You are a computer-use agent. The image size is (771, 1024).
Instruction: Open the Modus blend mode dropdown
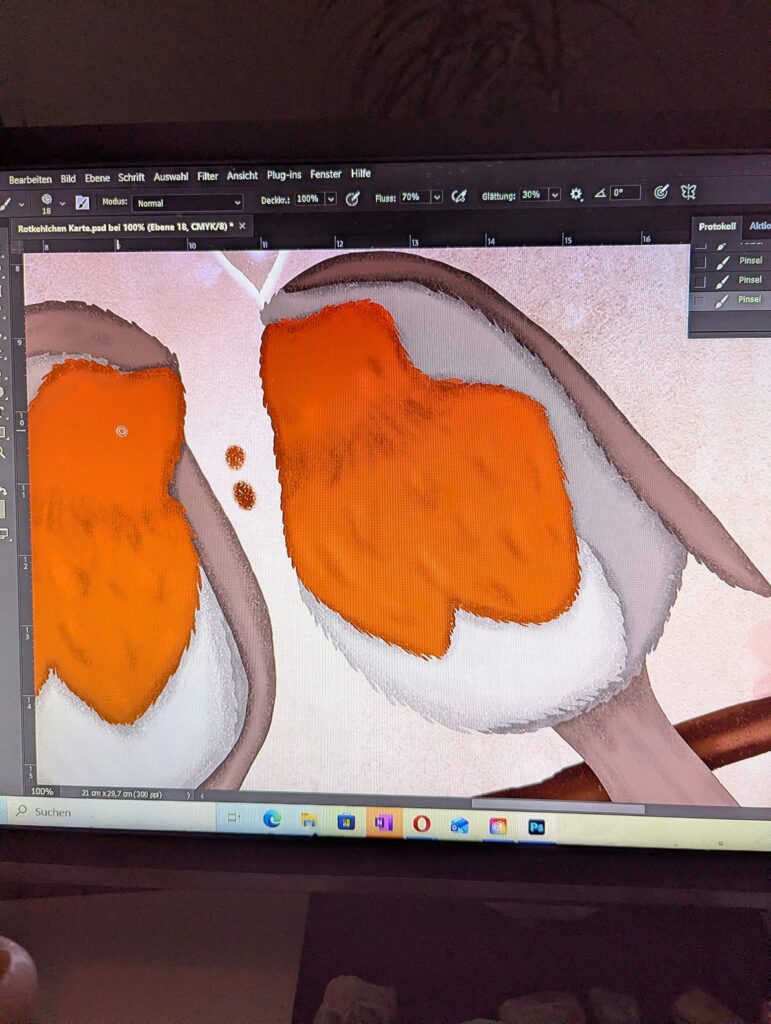point(188,202)
